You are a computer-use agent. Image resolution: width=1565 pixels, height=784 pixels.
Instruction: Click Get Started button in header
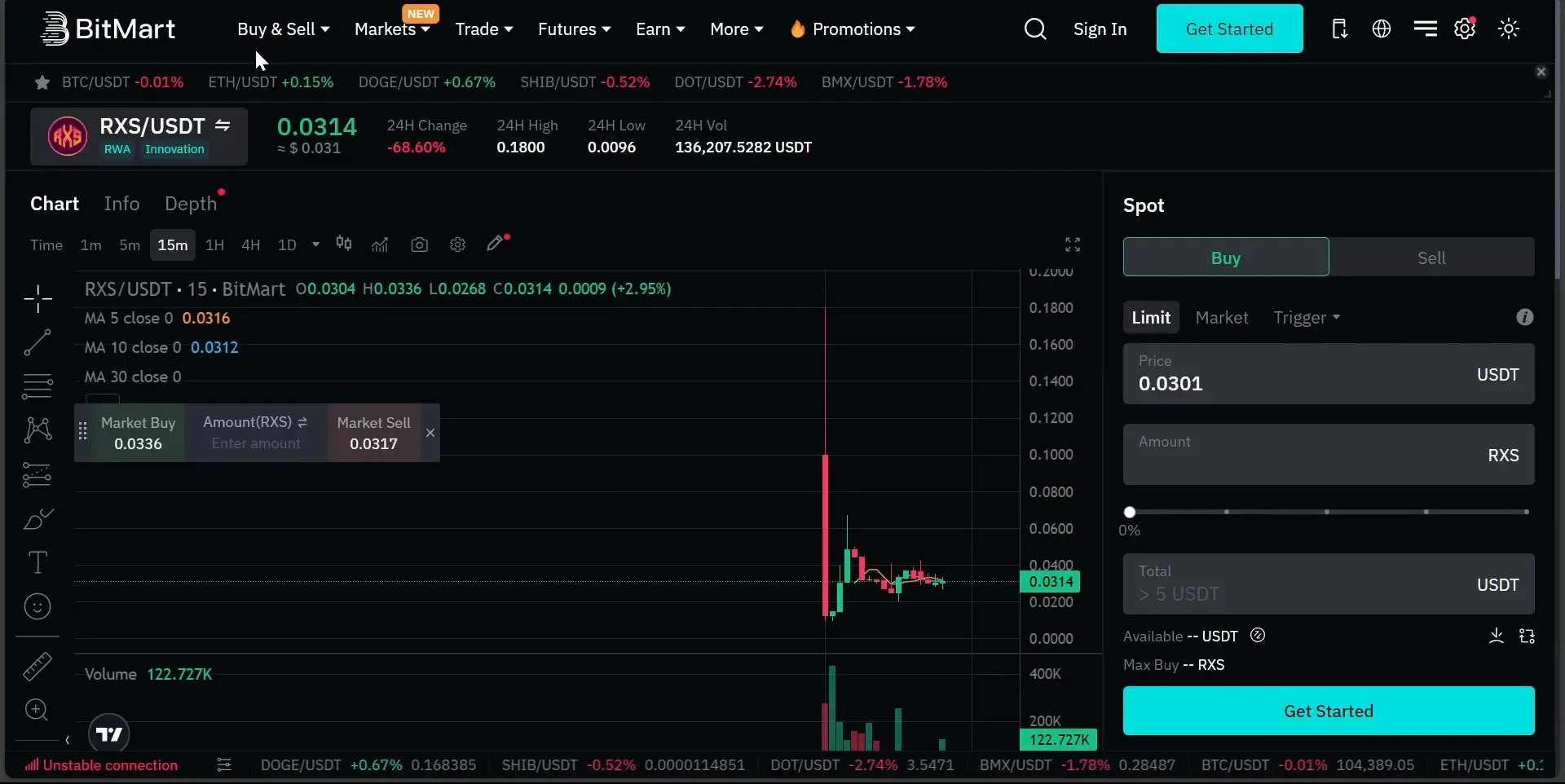click(x=1229, y=29)
